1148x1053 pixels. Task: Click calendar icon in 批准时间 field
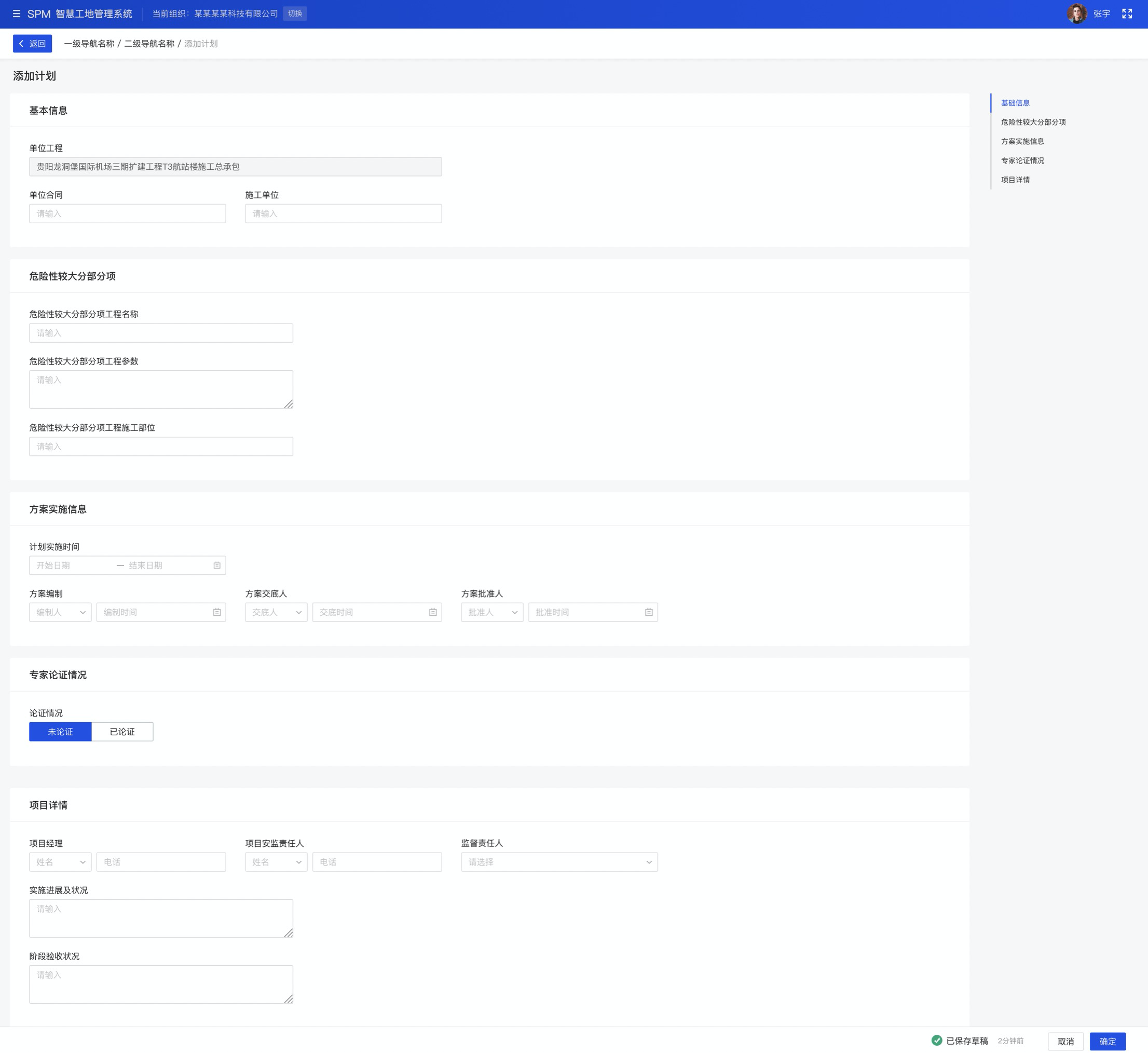coord(649,612)
